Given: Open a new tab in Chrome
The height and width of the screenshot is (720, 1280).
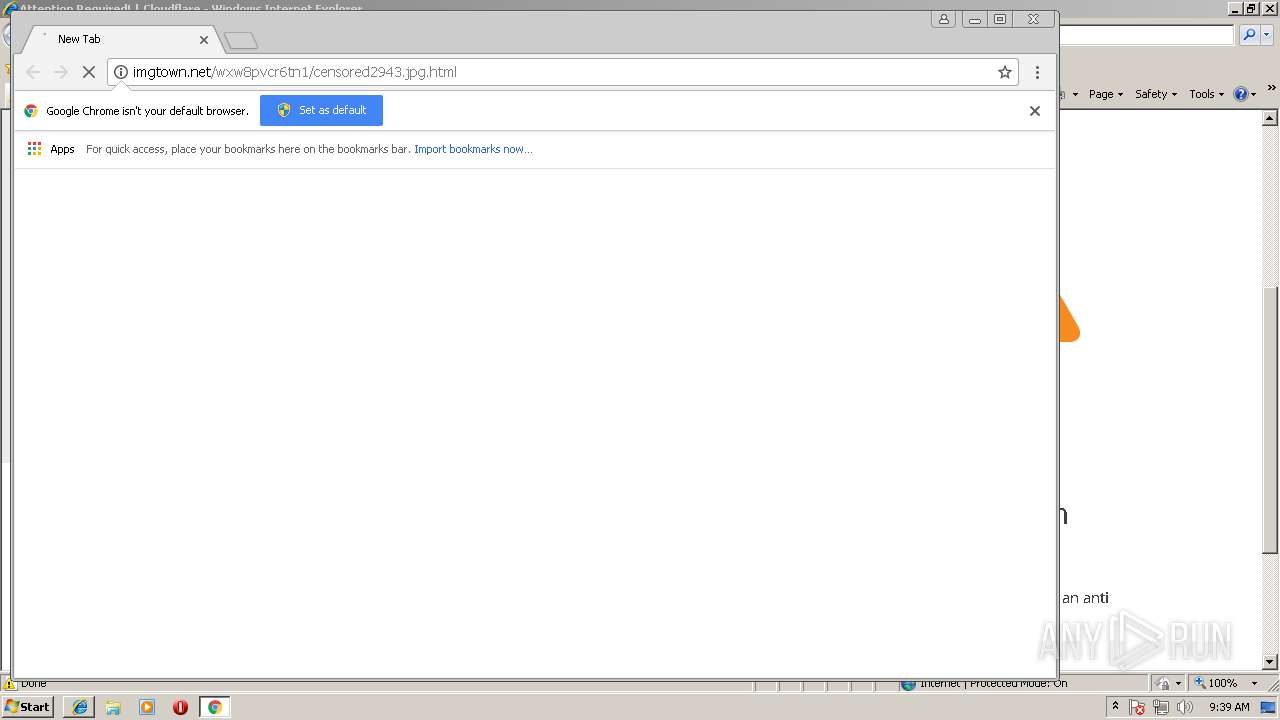Looking at the screenshot, I should (x=241, y=41).
